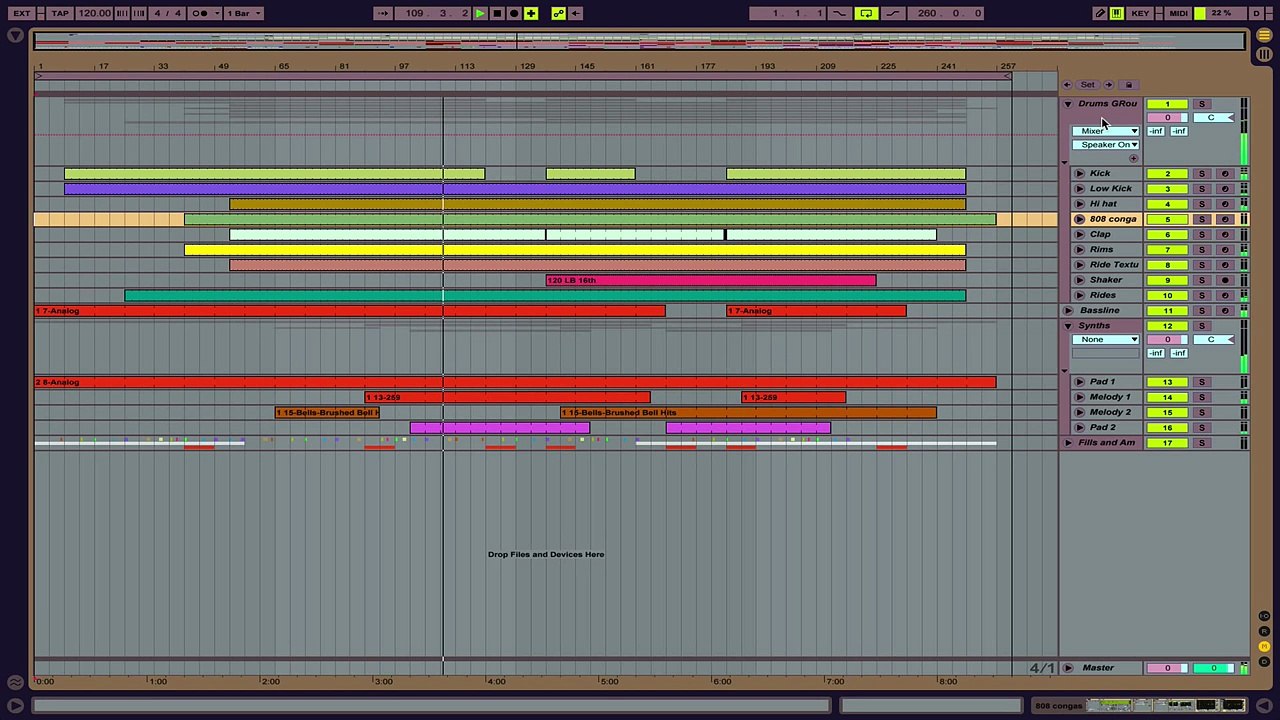Image resolution: width=1280 pixels, height=720 pixels.
Task: Toggle the metronome button
Action: pyautogui.click(x=198, y=13)
